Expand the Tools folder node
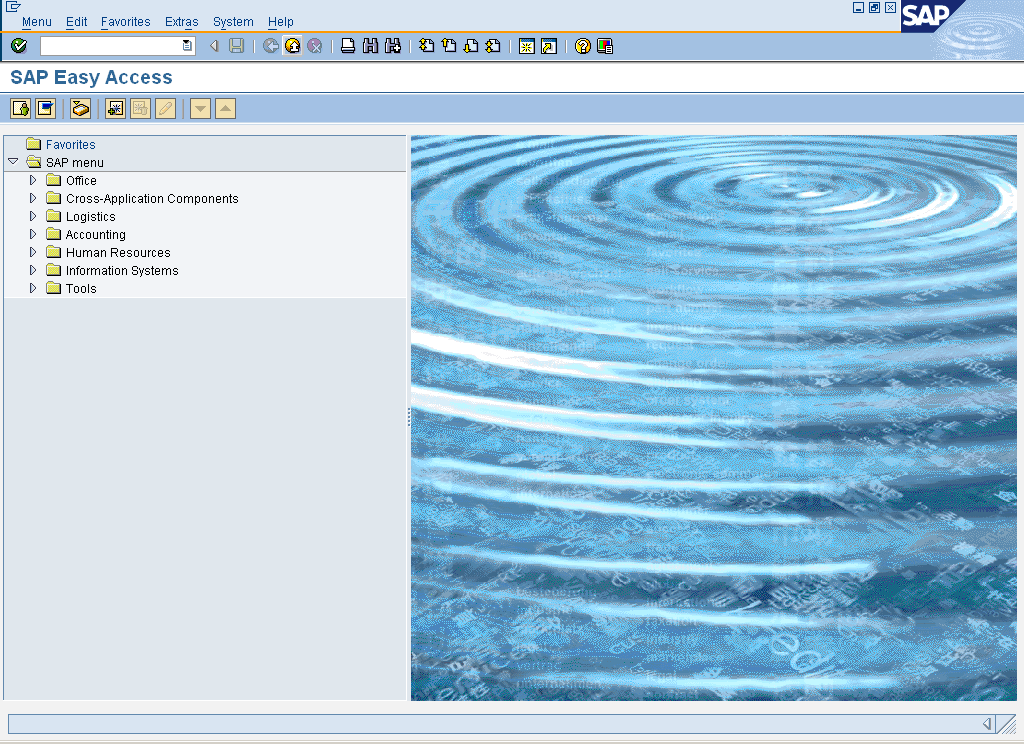The width and height of the screenshot is (1024, 744). point(33,287)
